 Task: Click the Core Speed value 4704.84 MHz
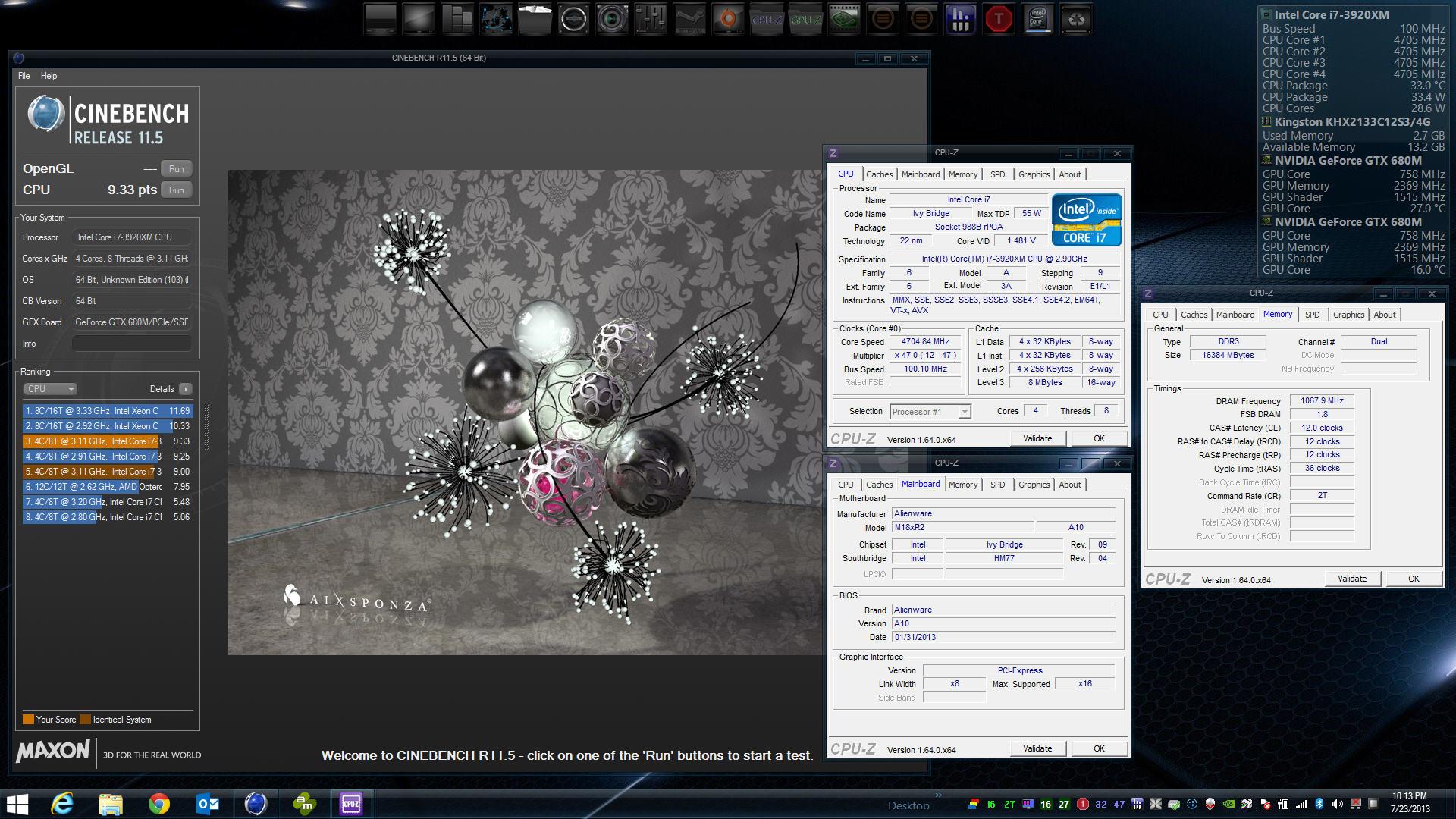coord(925,342)
